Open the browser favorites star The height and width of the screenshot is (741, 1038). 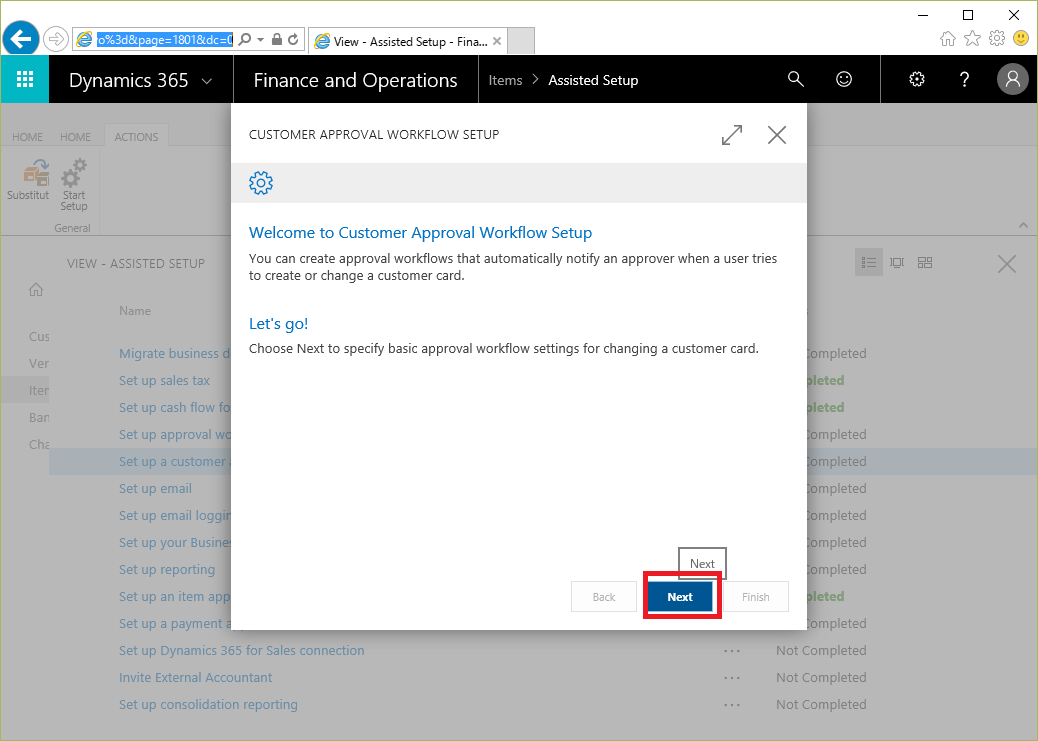click(x=972, y=38)
